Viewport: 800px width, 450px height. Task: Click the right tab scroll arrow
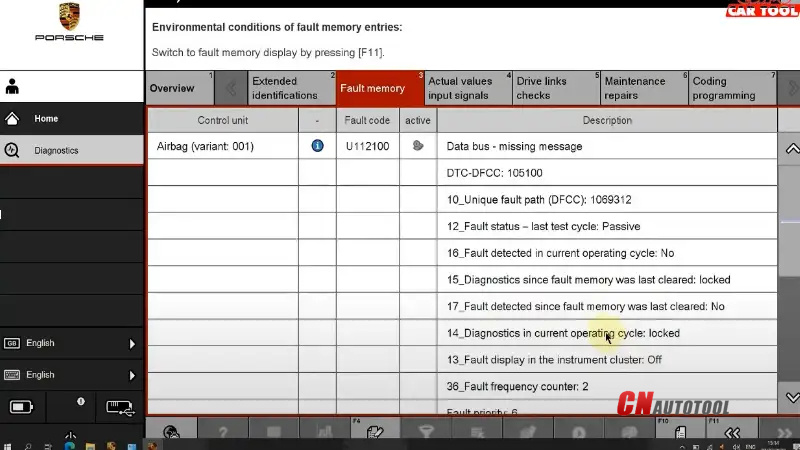click(x=790, y=88)
